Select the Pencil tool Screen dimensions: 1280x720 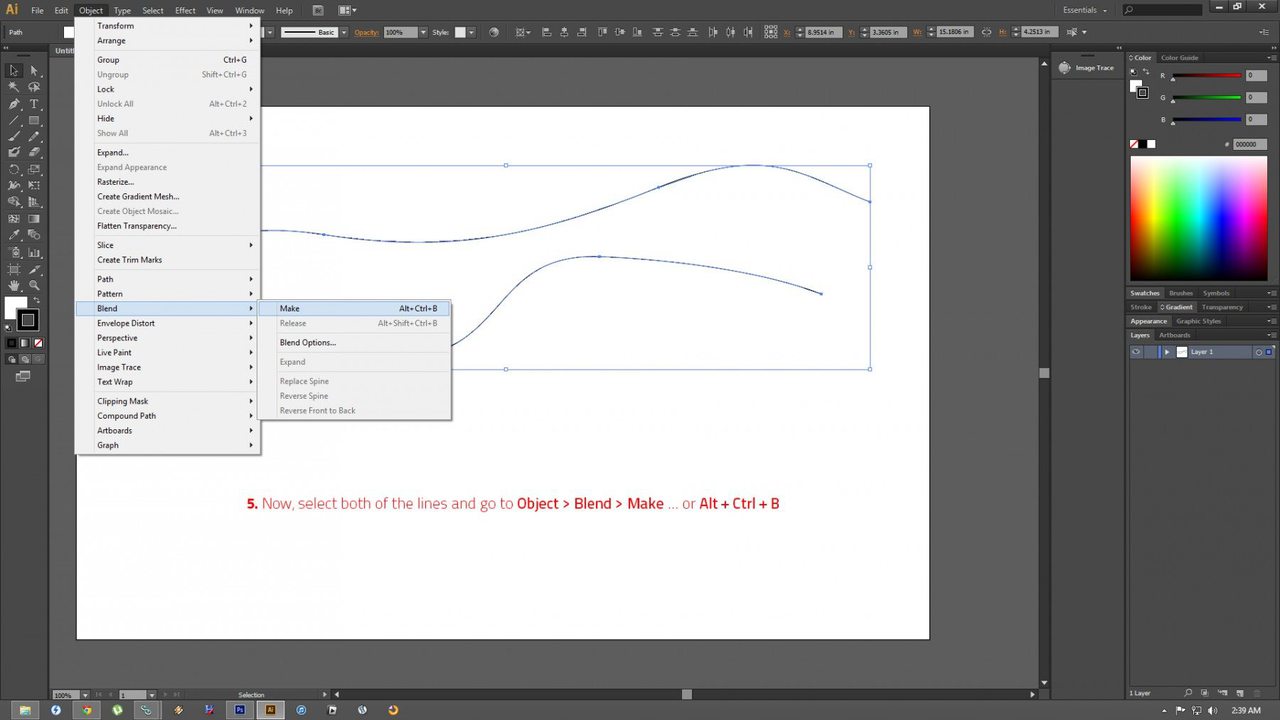tap(34, 136)
